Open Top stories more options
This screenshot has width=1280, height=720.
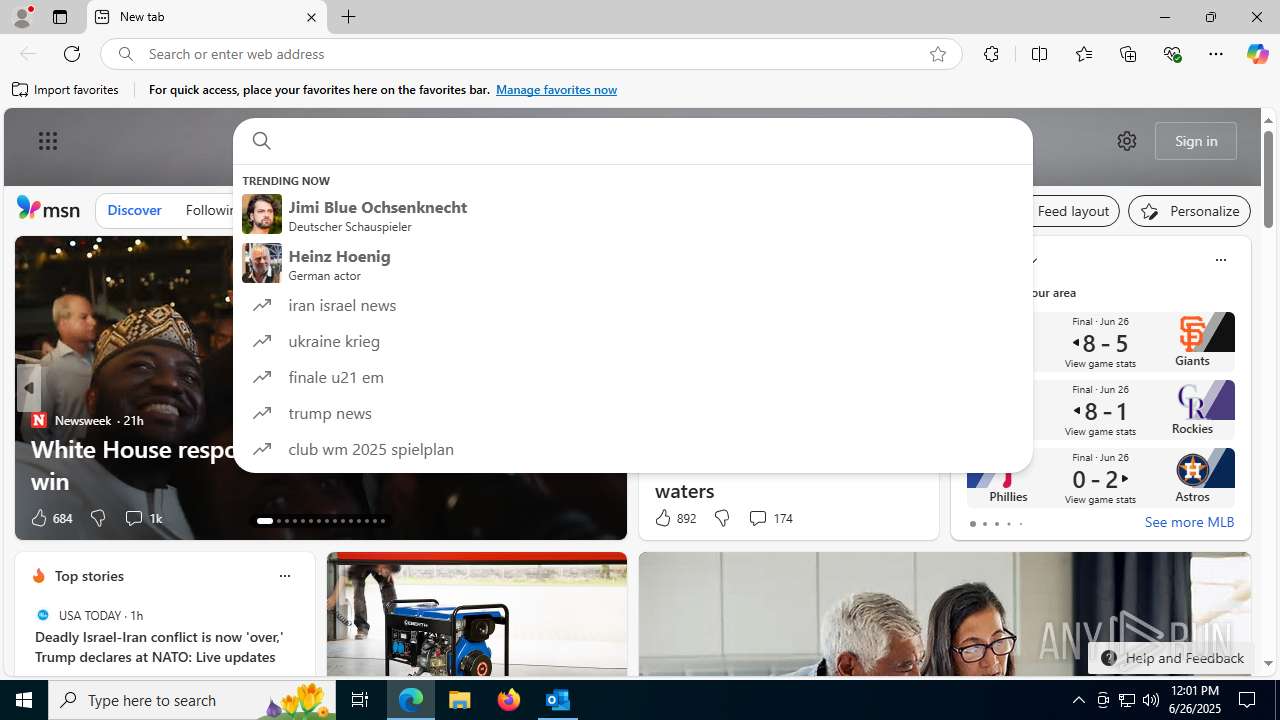click(x=284, y=576)
